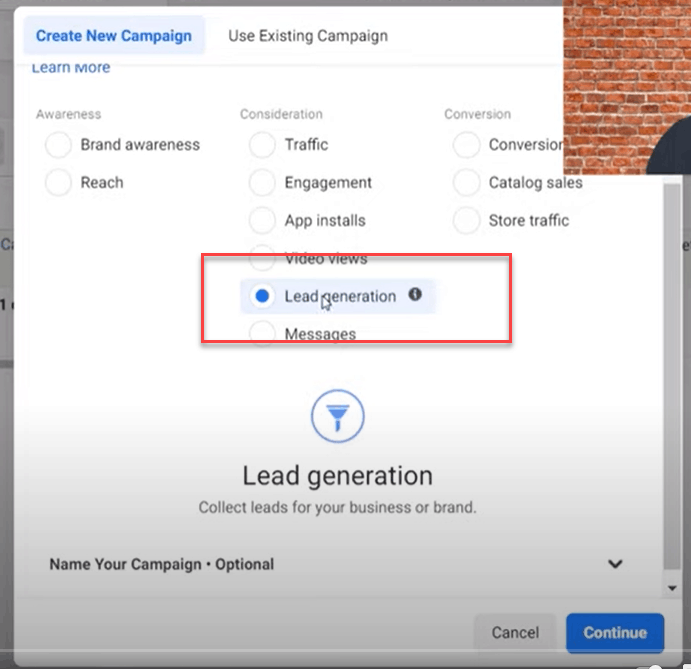This screenshot has width=691, height=669.
Task: Click the scrollbar down arrow
Action: (672, 588)
